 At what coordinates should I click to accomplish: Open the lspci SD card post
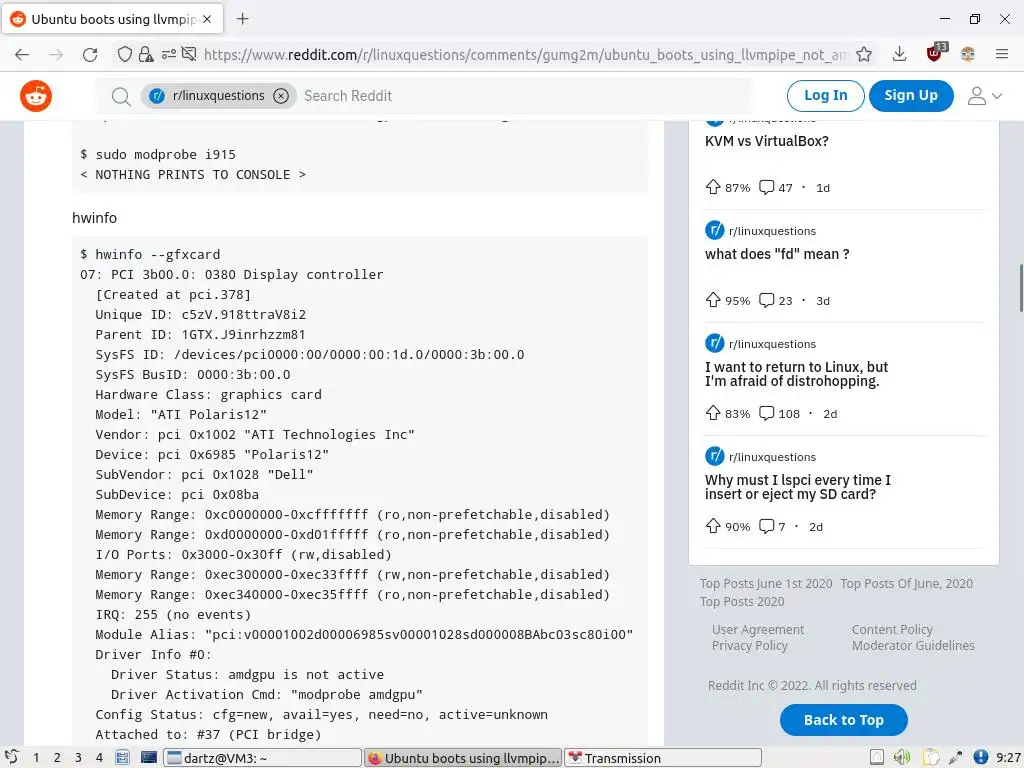point(797,487)
